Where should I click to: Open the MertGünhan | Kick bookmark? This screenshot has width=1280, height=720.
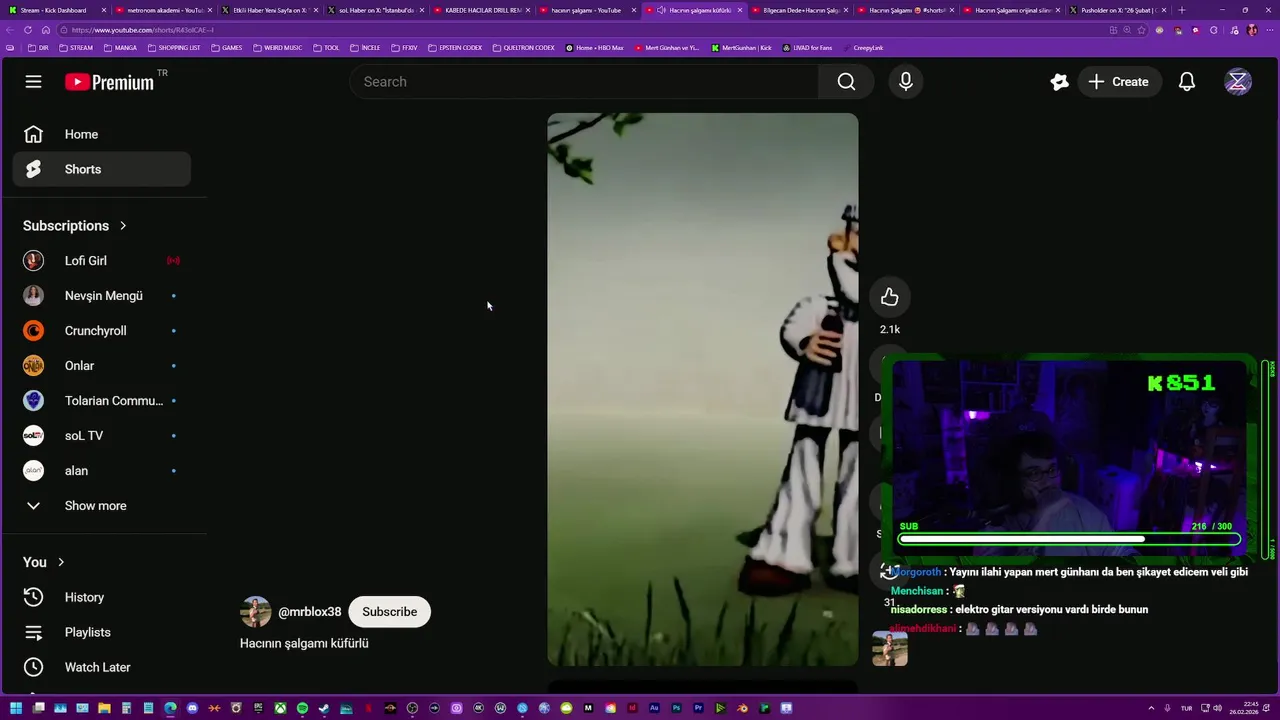coord(742,48)
